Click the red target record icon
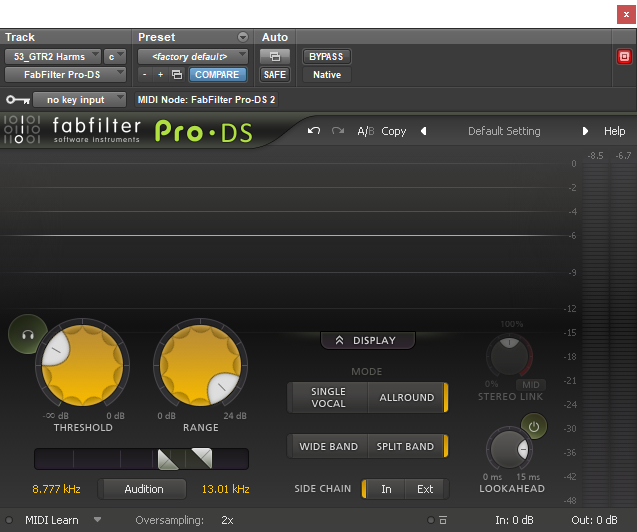Viewport: 637px width, 532px height. pyautogui.click(x=624, y=56)
